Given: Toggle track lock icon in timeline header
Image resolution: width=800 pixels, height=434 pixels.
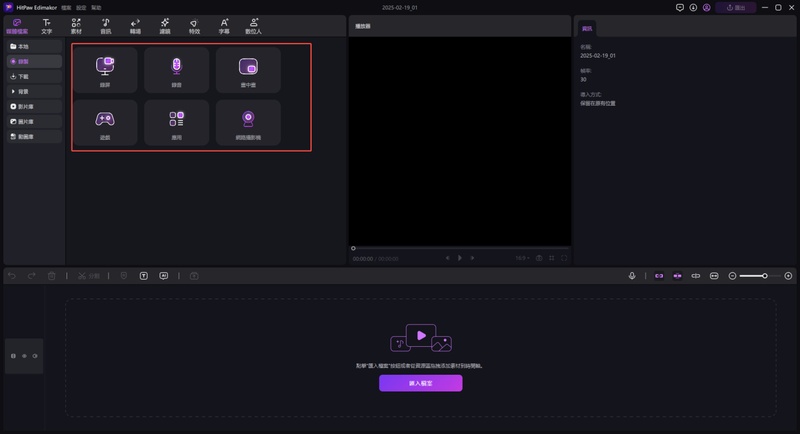Looking at the screenshot, I should point(13,356).
